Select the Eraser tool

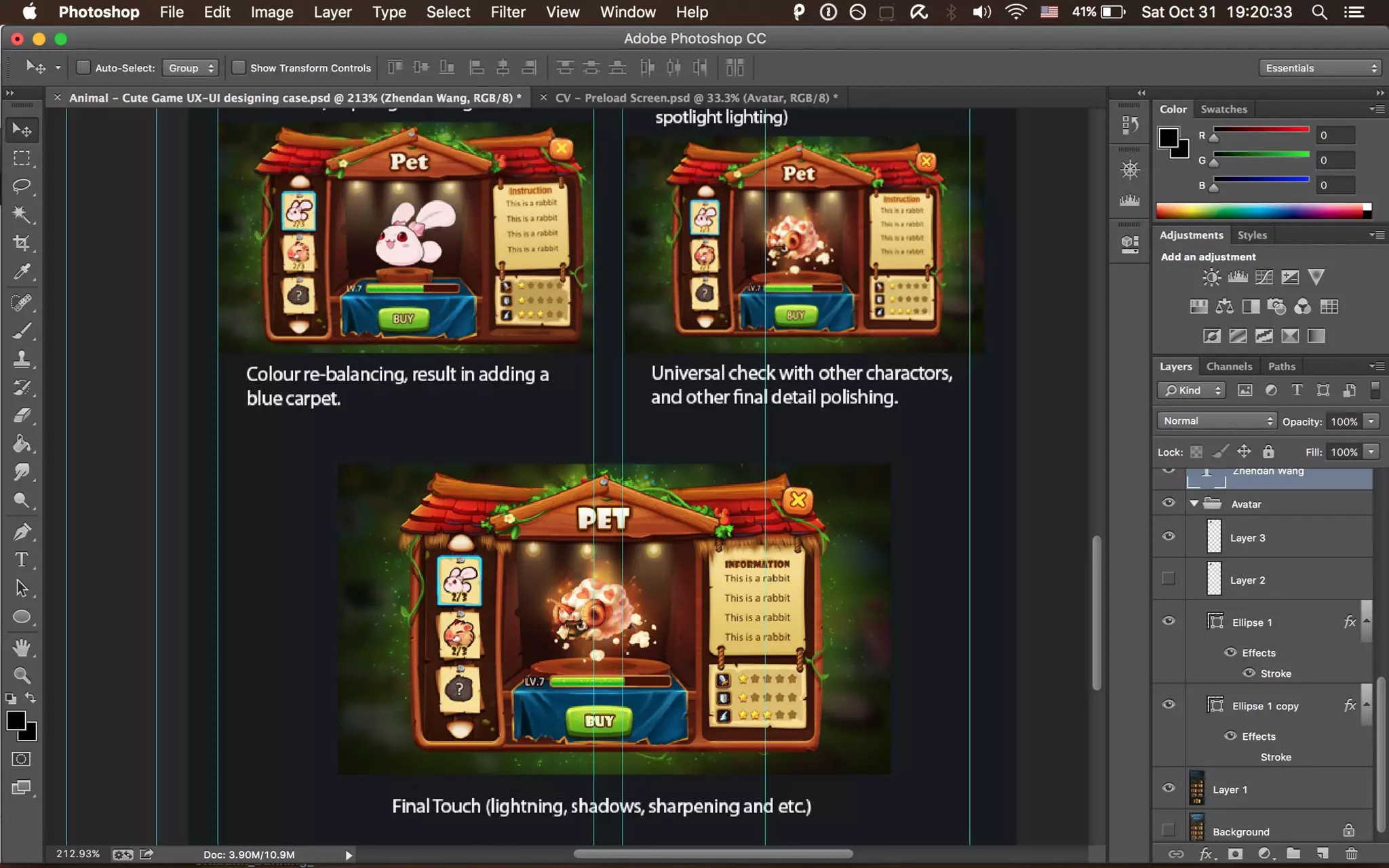22,415
